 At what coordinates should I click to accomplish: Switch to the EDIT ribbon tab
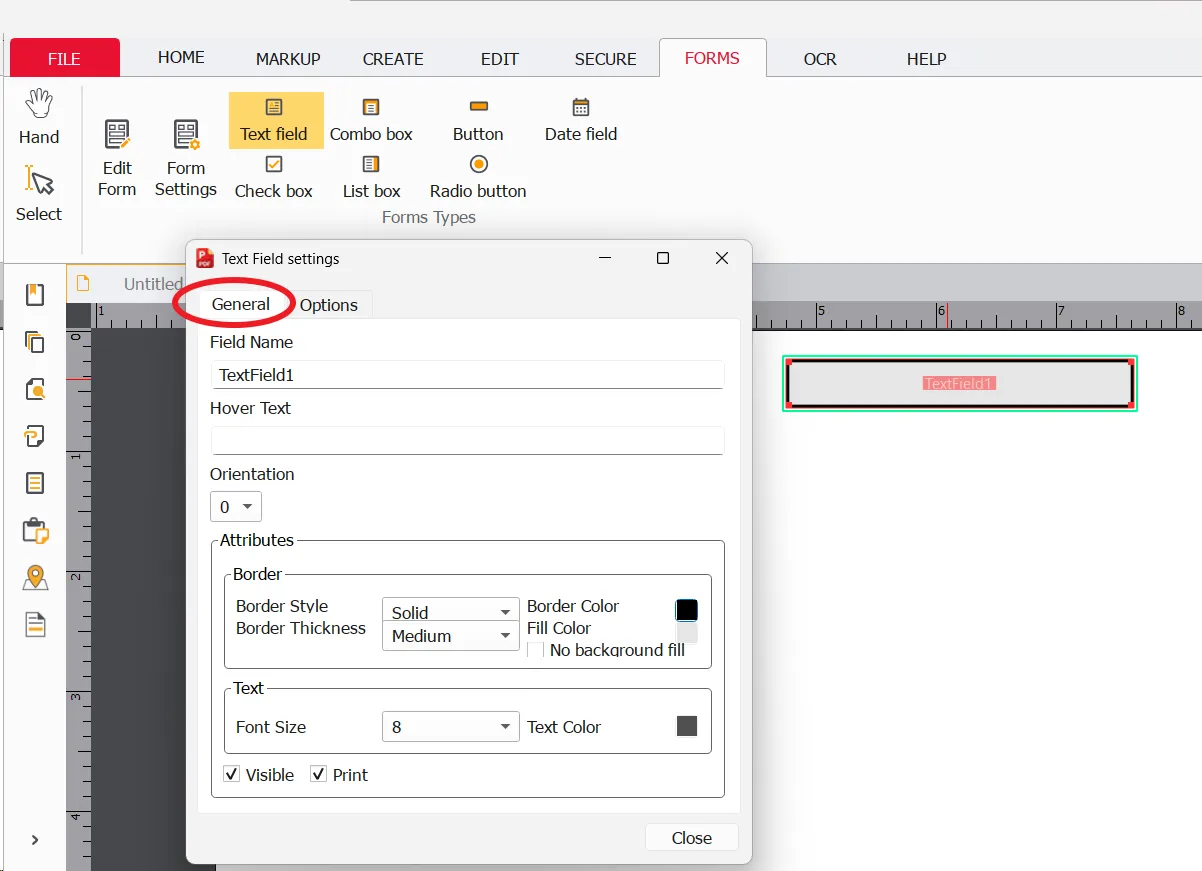[x=499, y=58]
